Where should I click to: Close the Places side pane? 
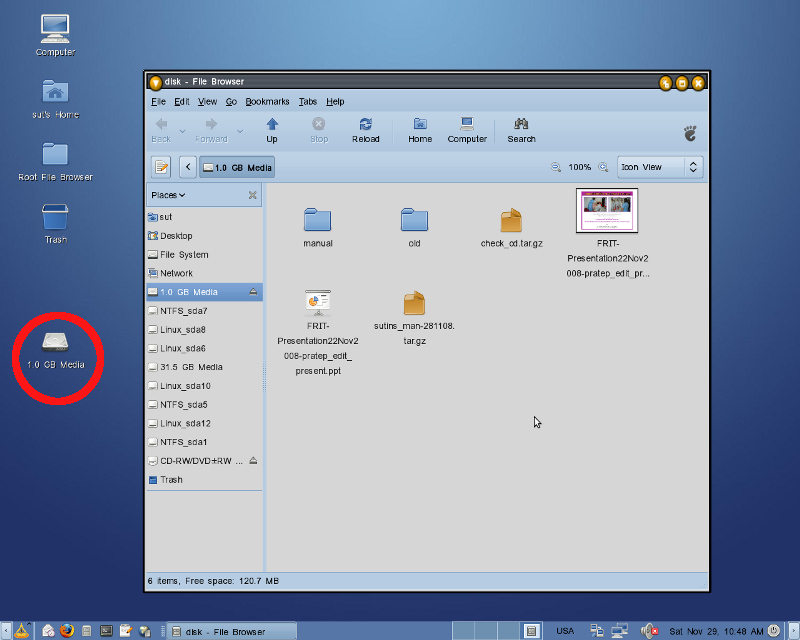253,195
